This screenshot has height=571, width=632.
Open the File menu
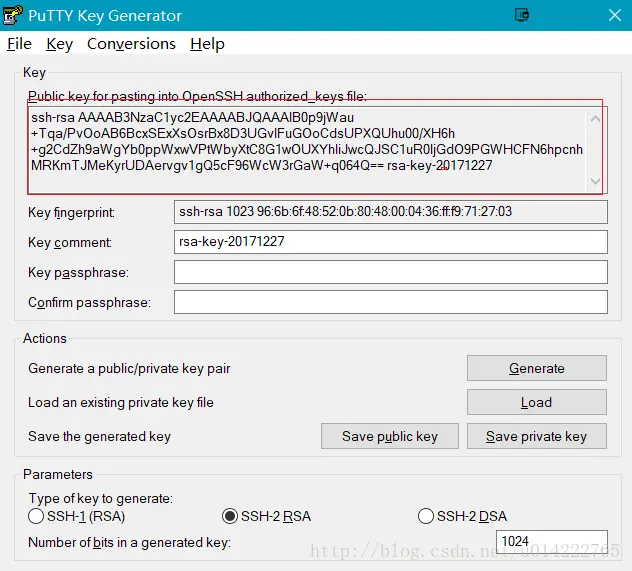tap(19, 44)
